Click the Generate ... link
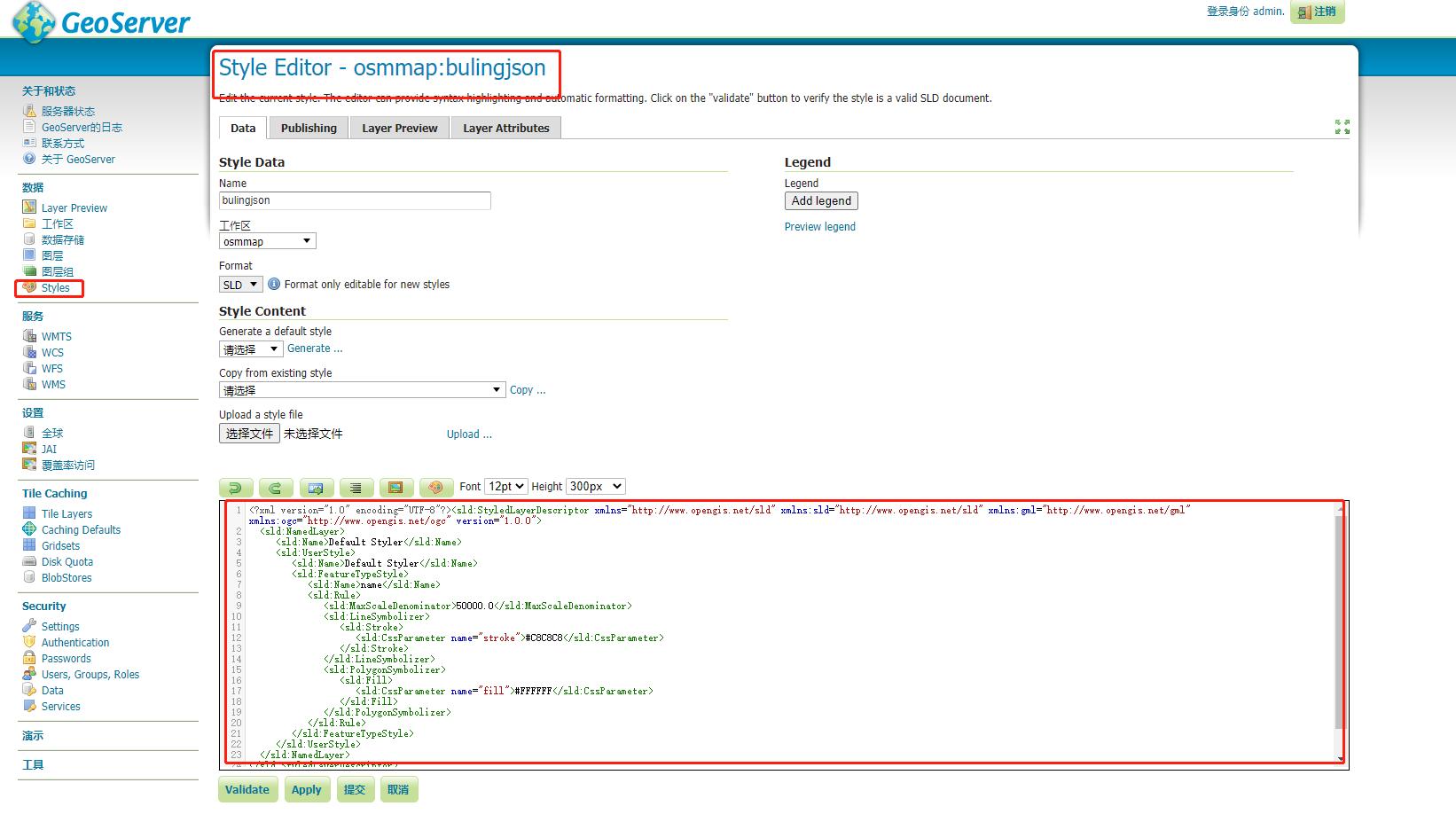The height and width of the screenshot is (814, 1456). 315,348
